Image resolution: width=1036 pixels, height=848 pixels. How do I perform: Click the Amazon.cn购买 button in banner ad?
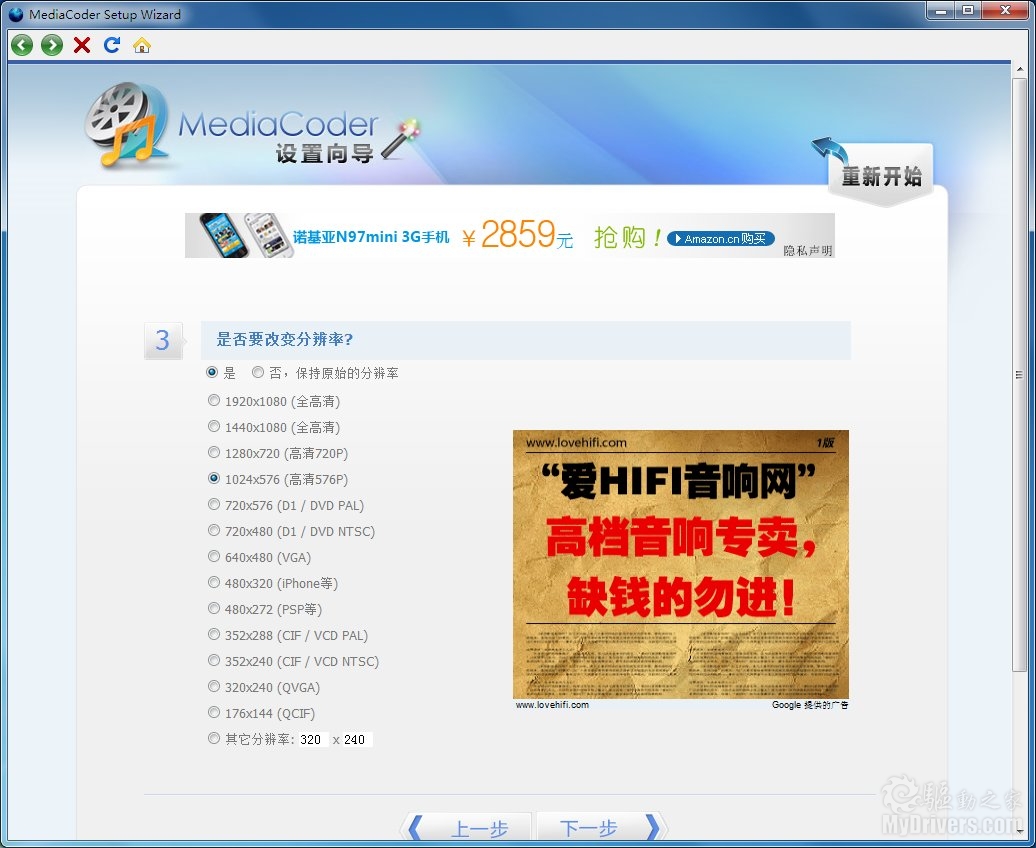[x=721, y=239]
